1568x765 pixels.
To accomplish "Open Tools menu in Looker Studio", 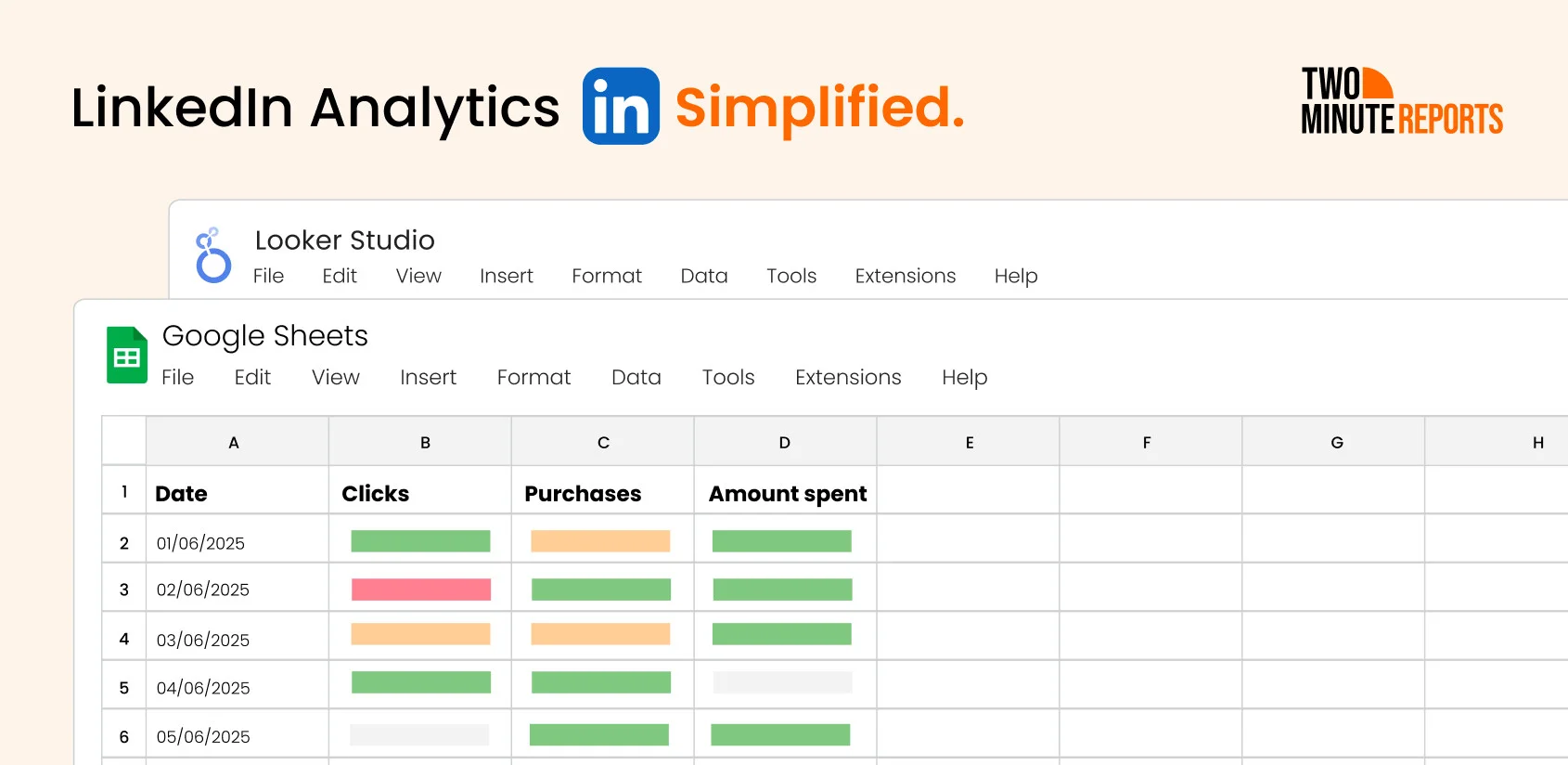I will pyautogui.click(x=791, y=276).
